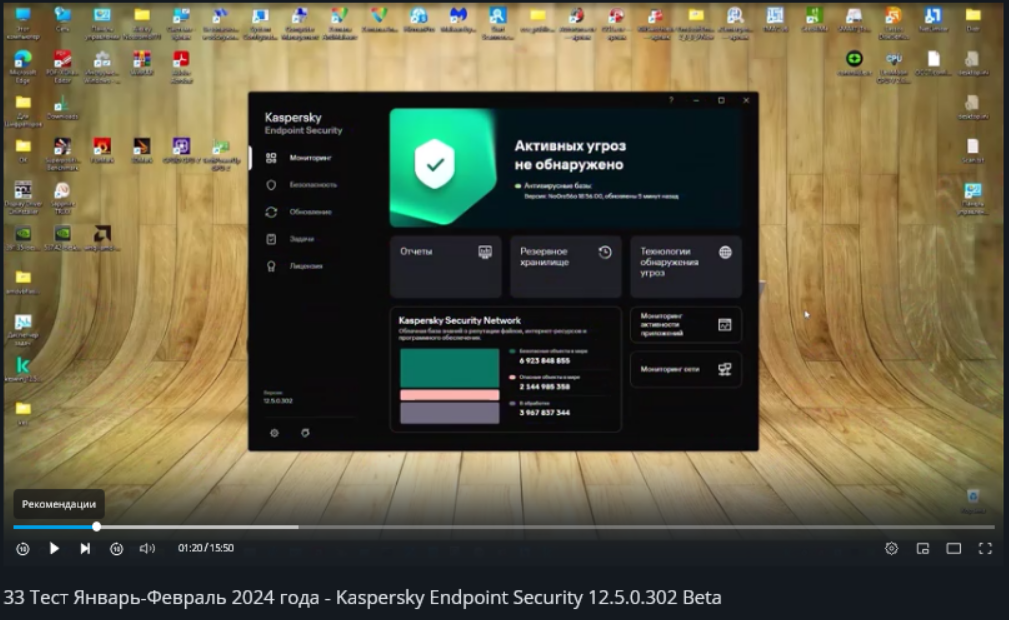The width and height of the screenshot is (1009, 620).
Task: Open Superposition Benchmark desktop shortcut
Action: pyautogui.click(x=62, y=155)
